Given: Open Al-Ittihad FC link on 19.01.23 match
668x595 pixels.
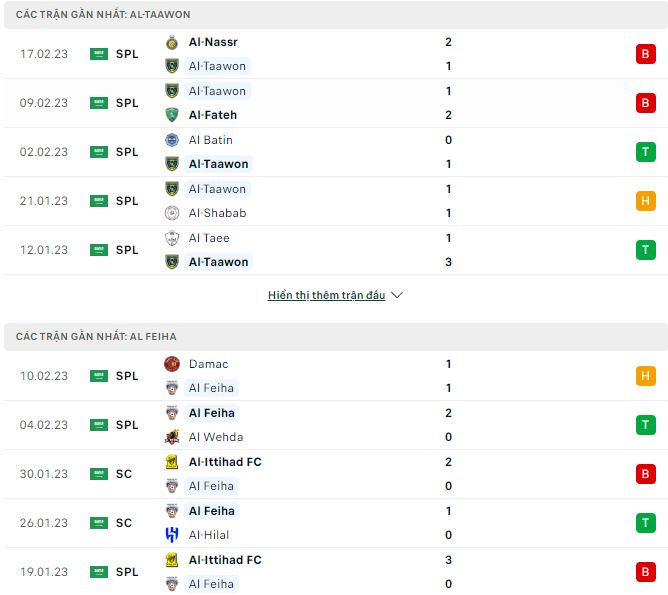Looking at the screenshot, I should pyautogui.click(x=225, y=560).
